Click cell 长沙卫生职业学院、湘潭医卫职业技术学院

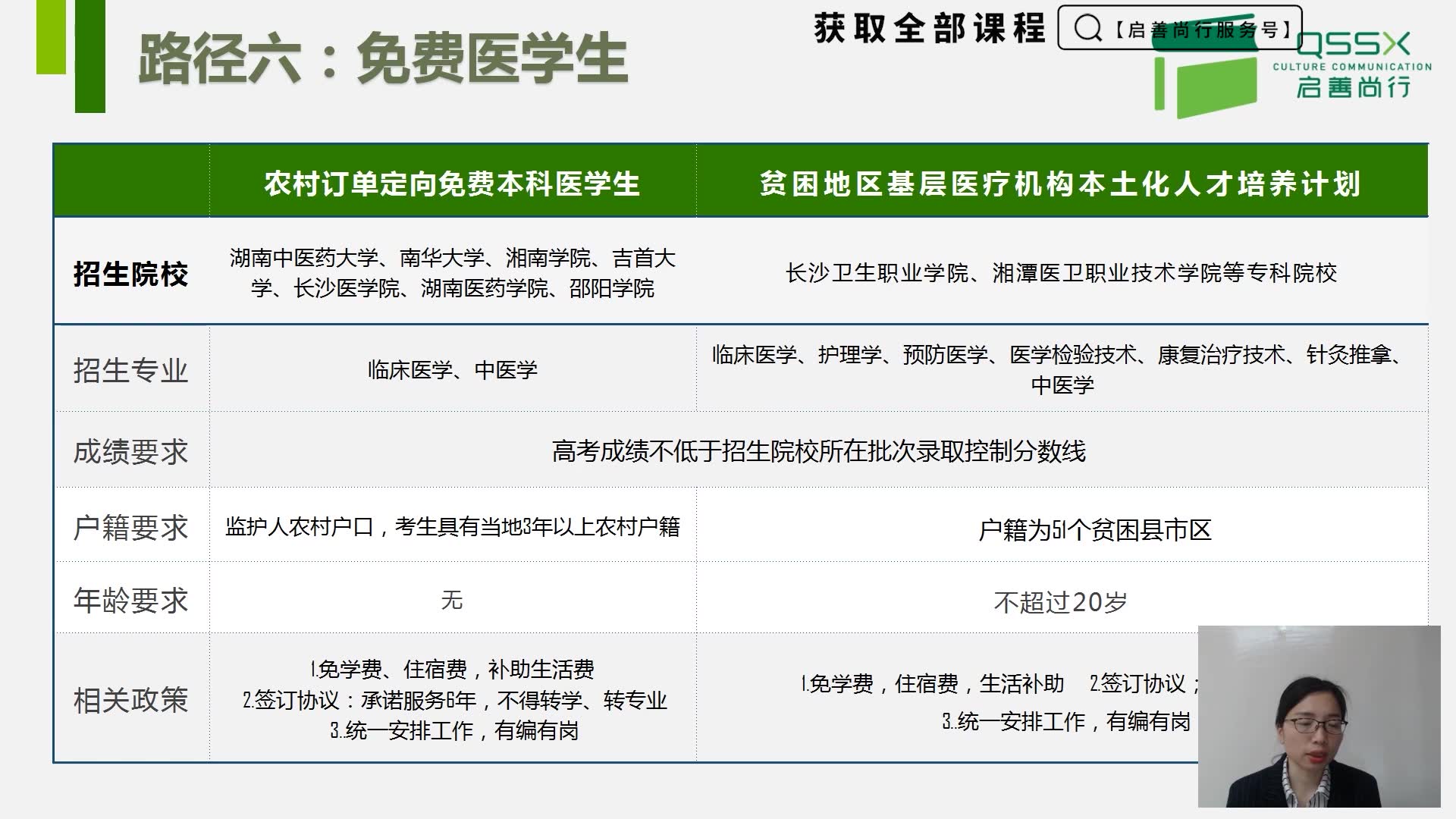(1061, 273)
